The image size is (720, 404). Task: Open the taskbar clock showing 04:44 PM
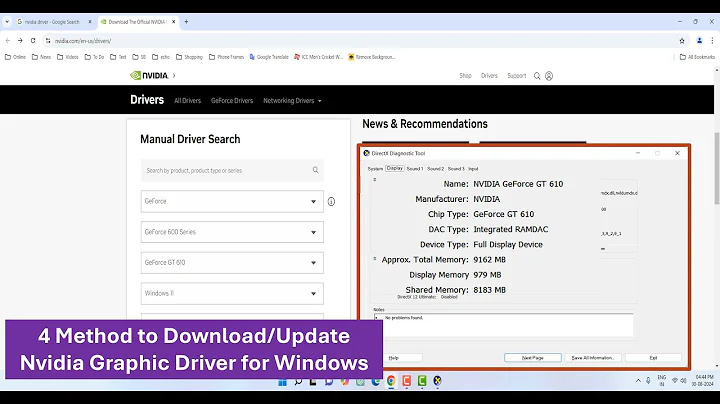[704, 381]
